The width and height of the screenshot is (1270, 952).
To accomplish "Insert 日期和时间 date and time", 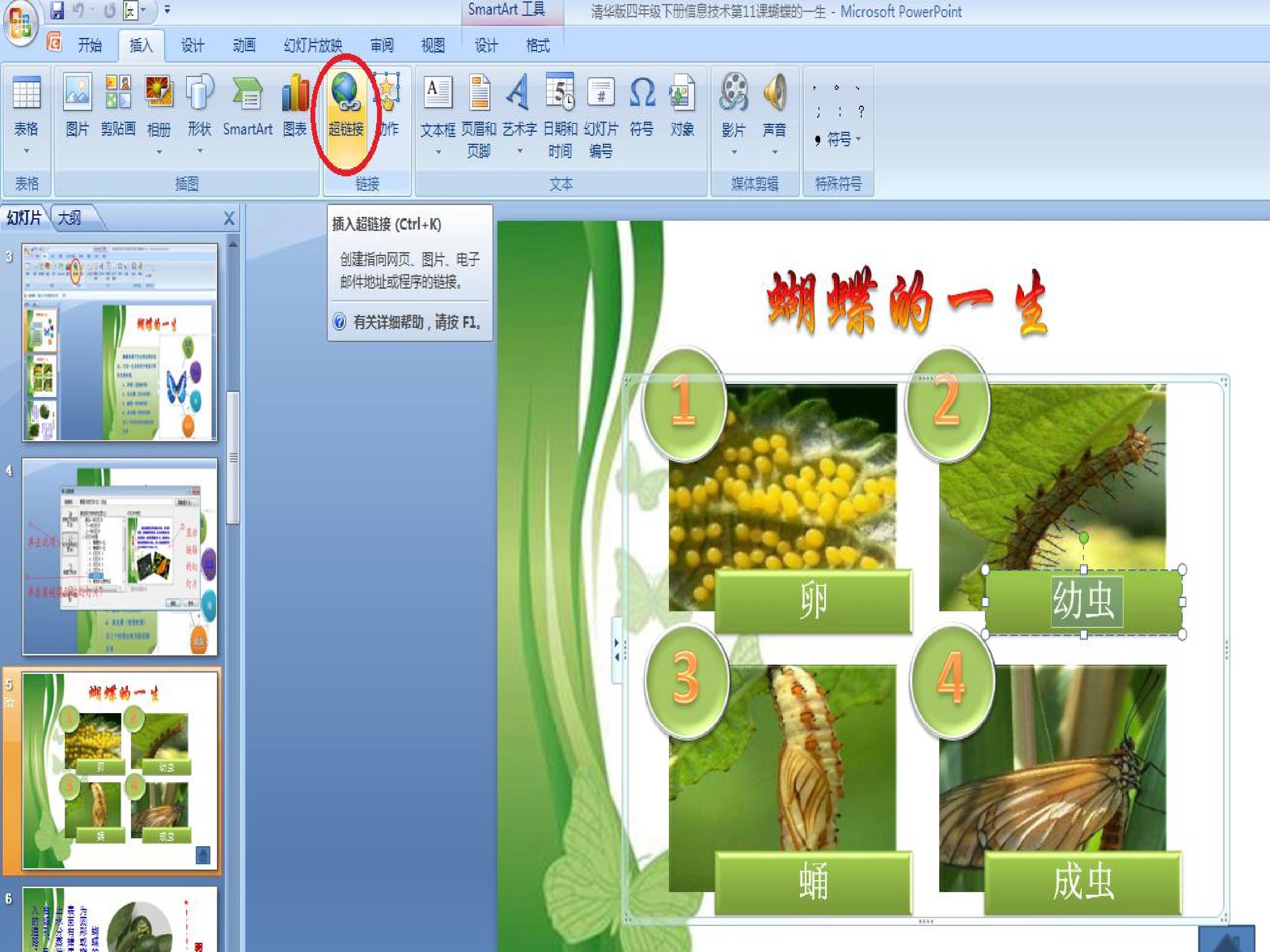I will pyautogui.click(x=560, y=91).
